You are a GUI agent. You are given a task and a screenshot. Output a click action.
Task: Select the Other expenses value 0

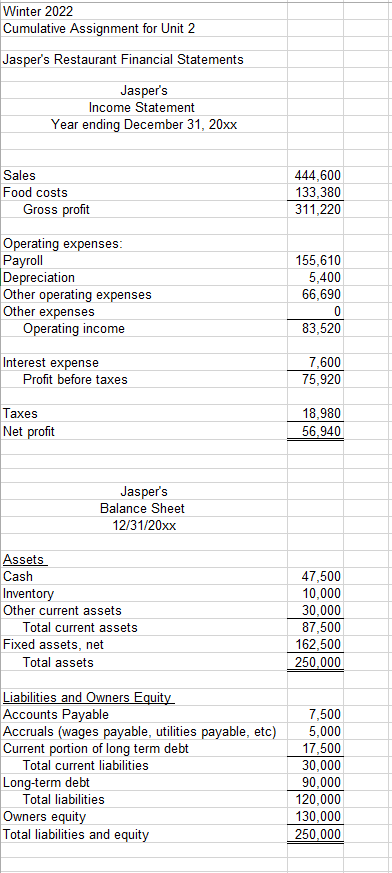click(315, 311)
